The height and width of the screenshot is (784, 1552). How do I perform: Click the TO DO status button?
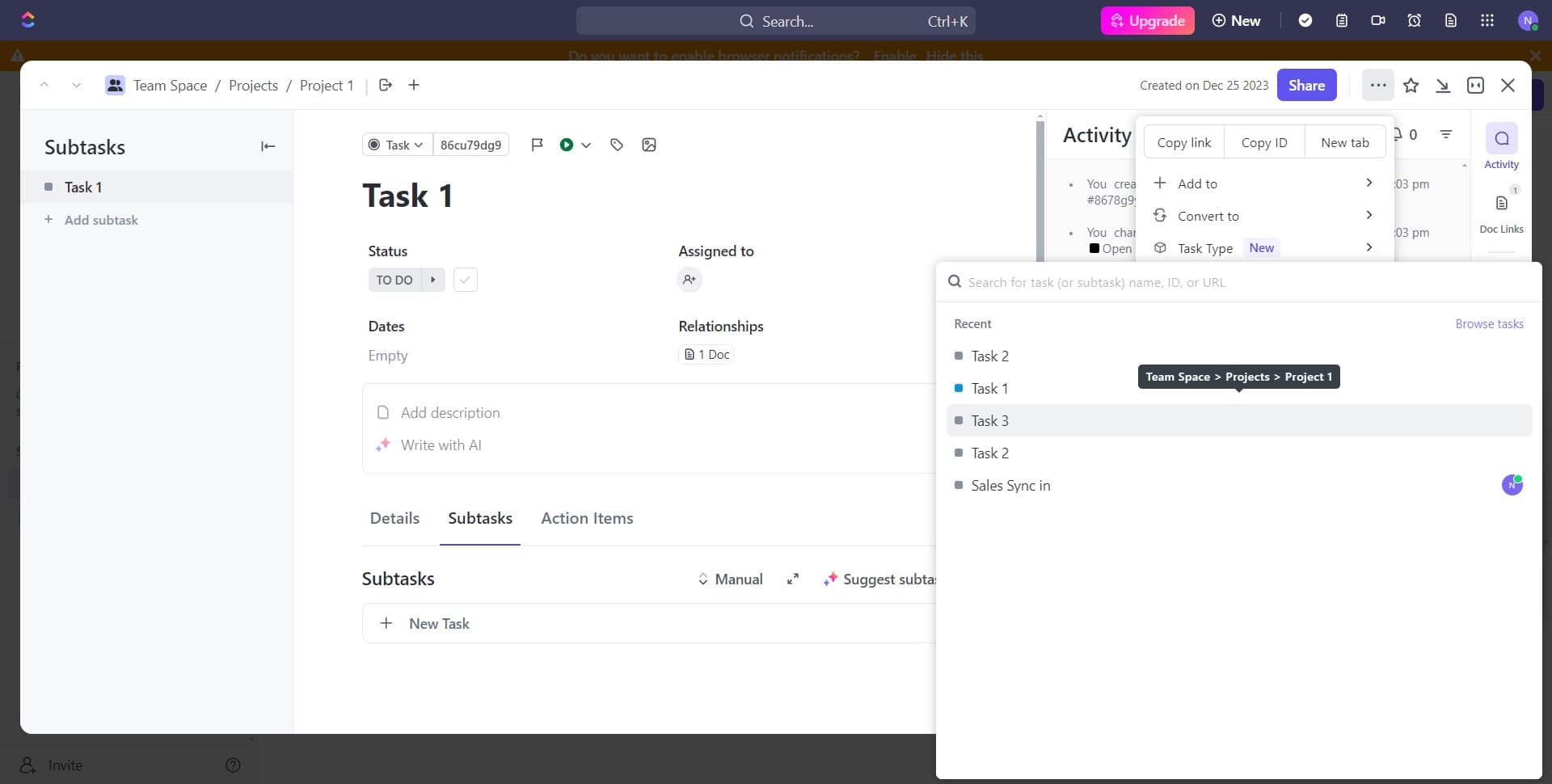tap(394, 280)
